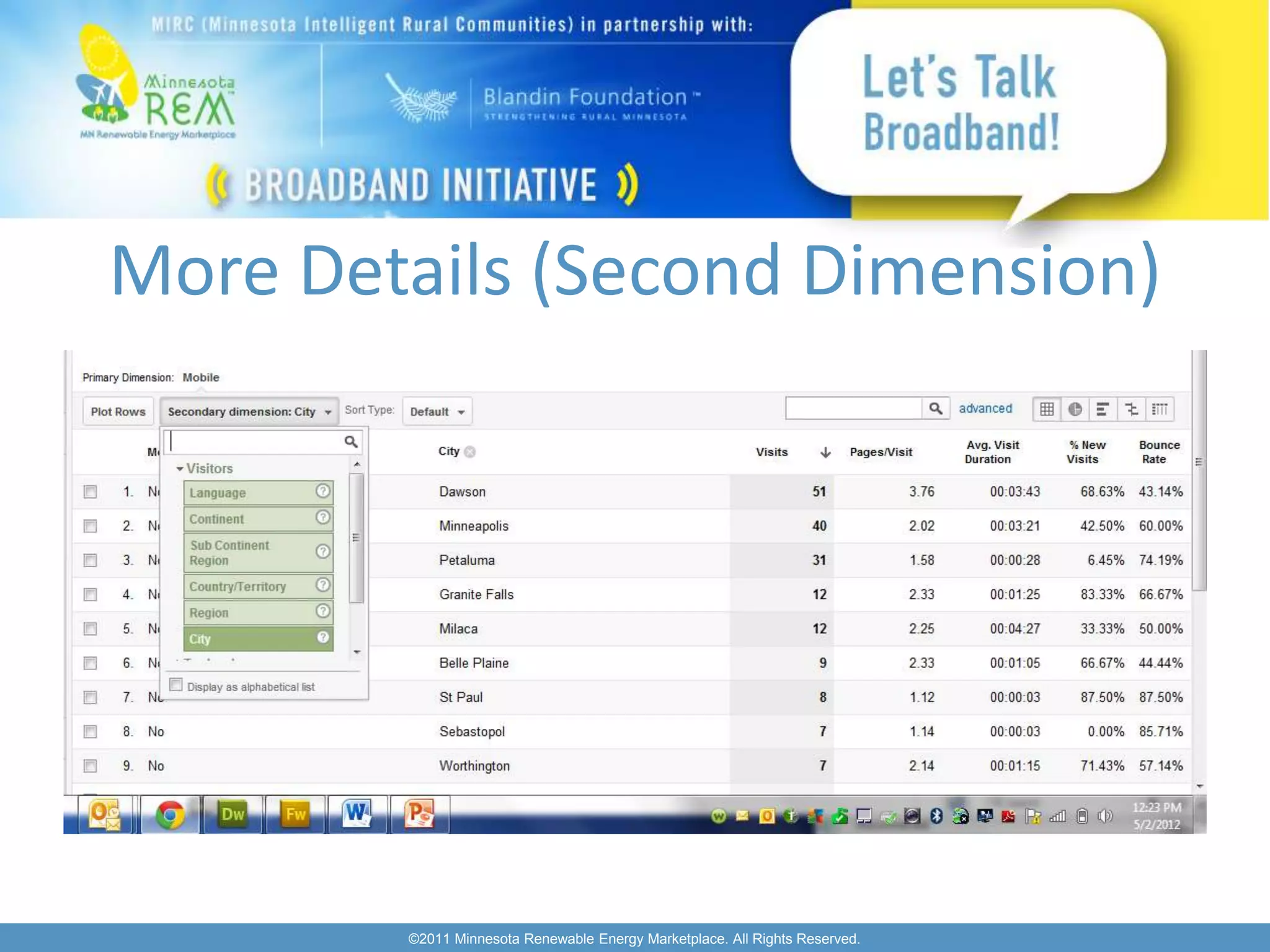Image resolution: width=1270 pixels, height=952 pixels.
Task: Select City in the dimension list
Action: [258, 638]
